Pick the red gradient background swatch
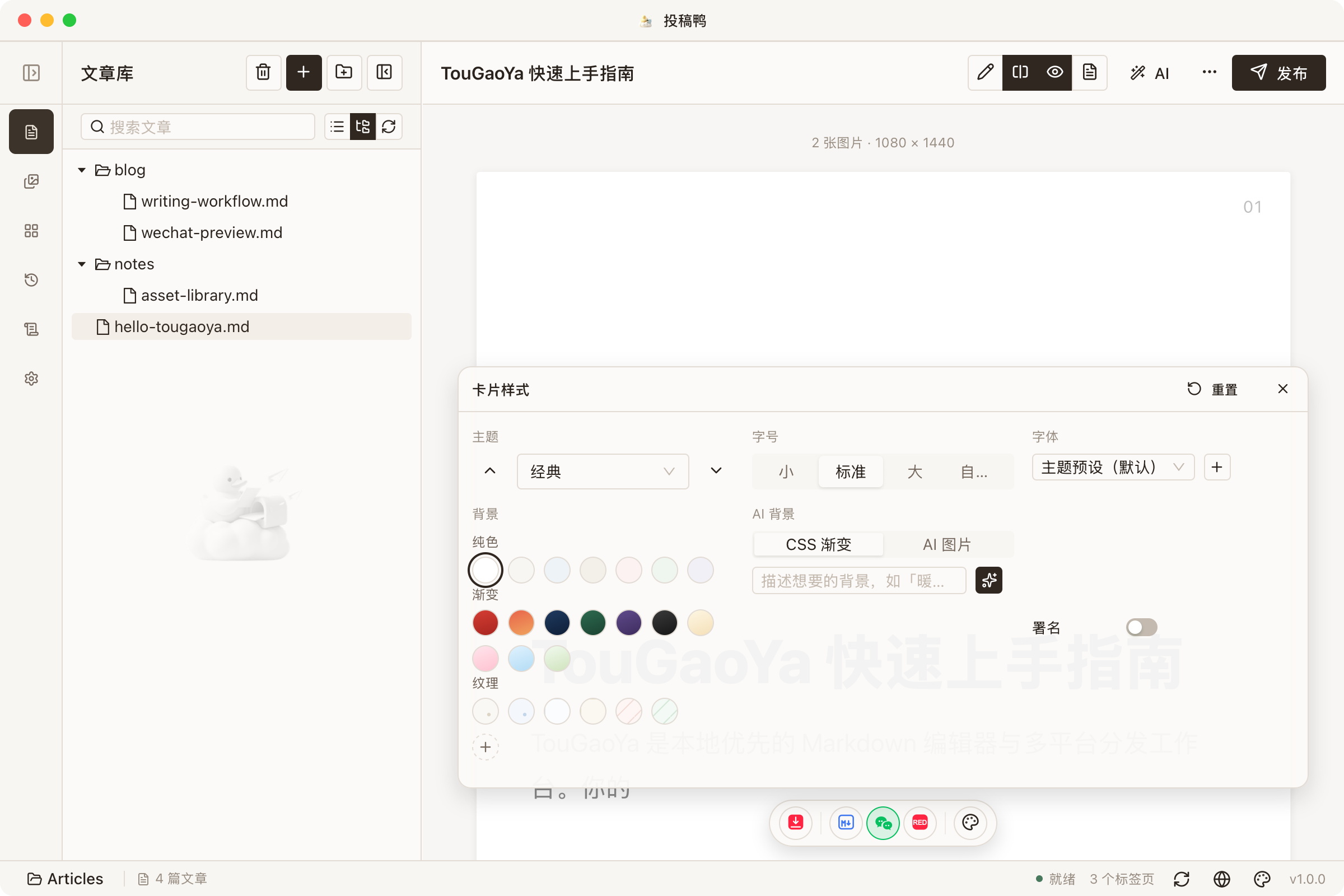The image size is (1344, 896). pos(485,622)
